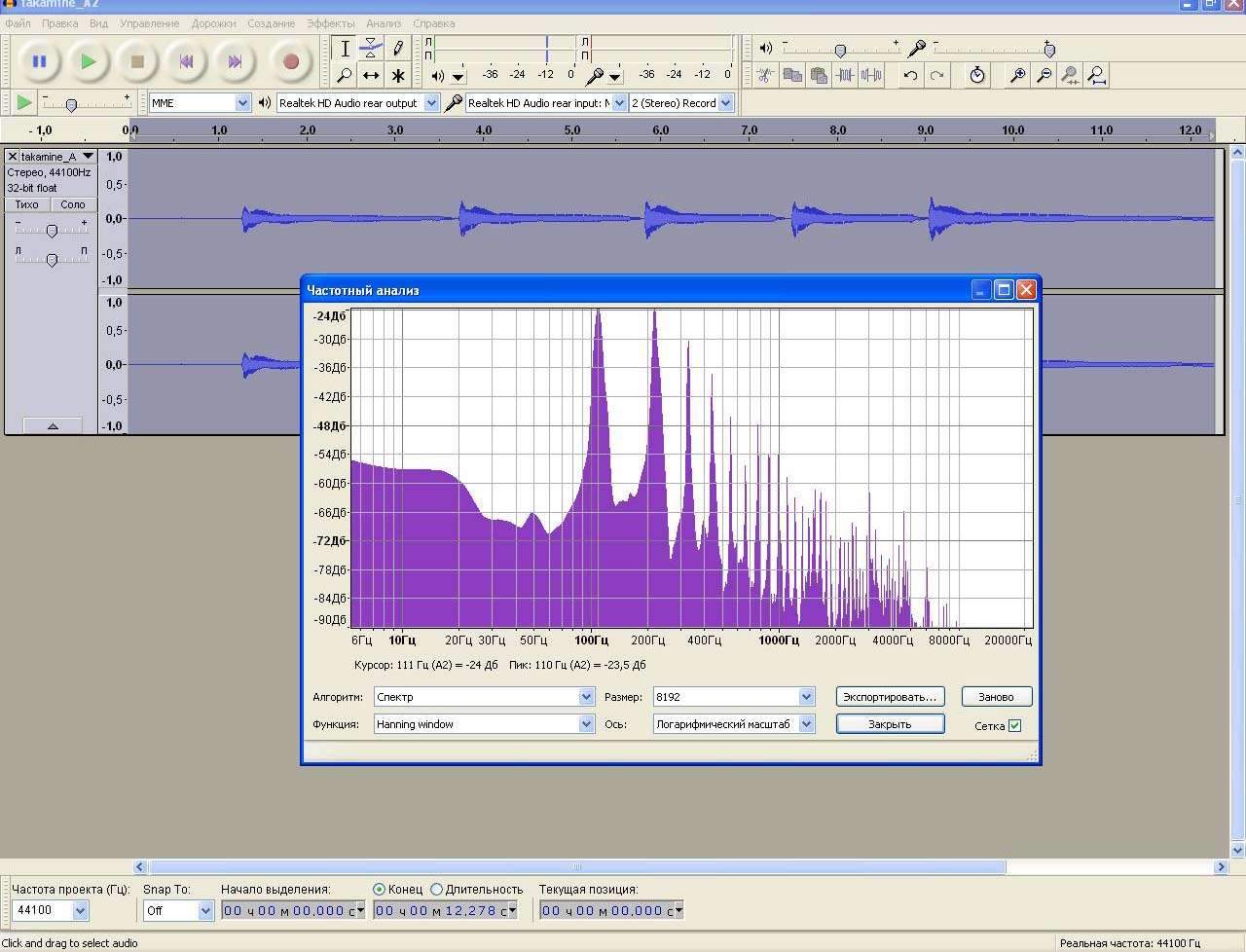Toggle the Сетка grid checkbox
1246x952 pixels.
pos(1014,725)
